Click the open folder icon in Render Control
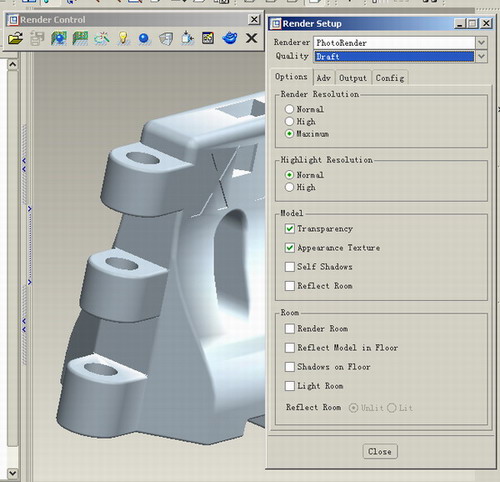 coord(15,38)
